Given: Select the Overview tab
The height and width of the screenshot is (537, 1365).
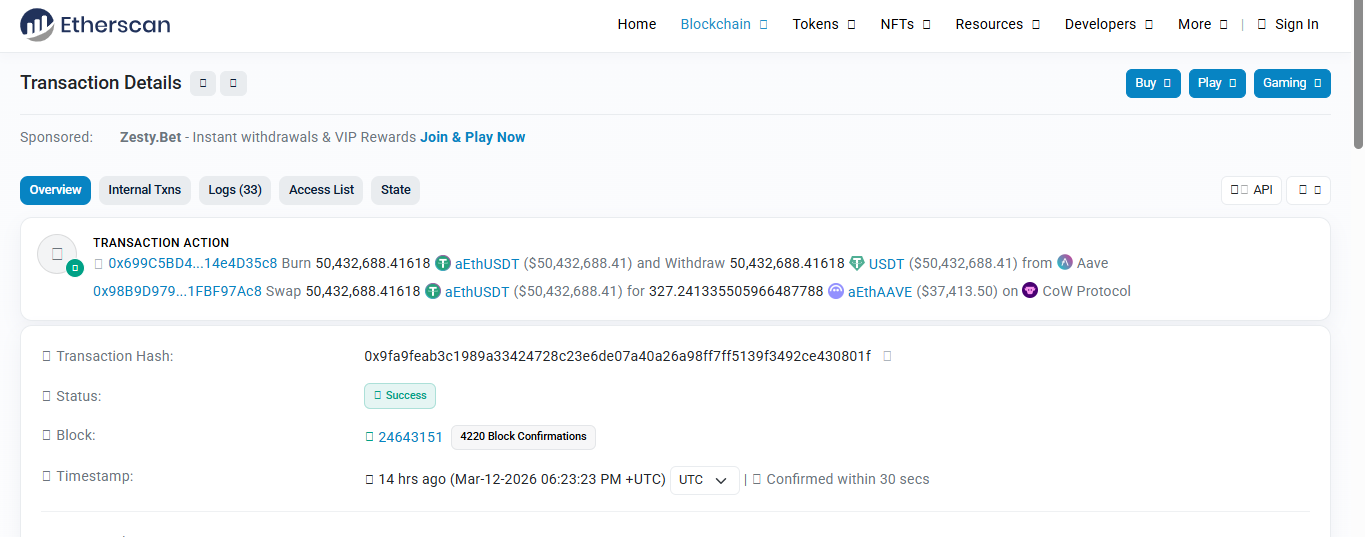Looking at the screenshot, I should click(x=55, y=190).
